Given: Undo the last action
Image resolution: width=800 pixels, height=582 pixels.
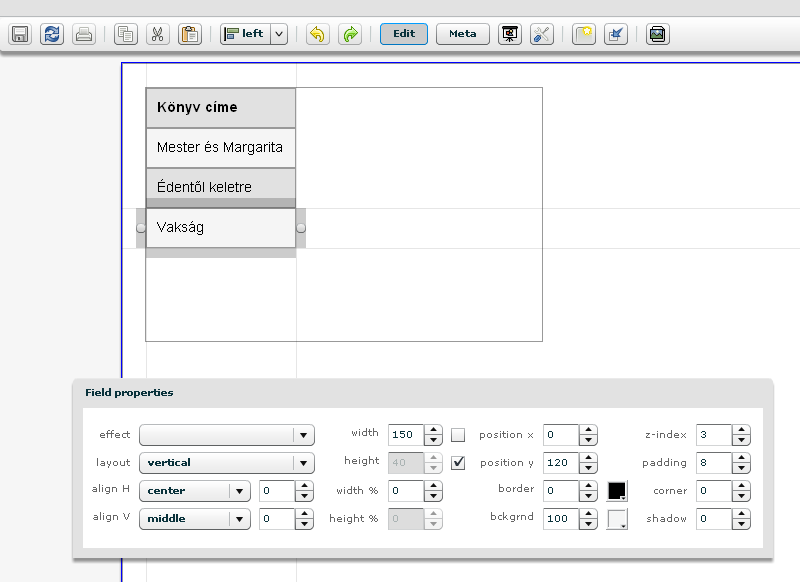Looking at the screenshot, I should 317,34.
